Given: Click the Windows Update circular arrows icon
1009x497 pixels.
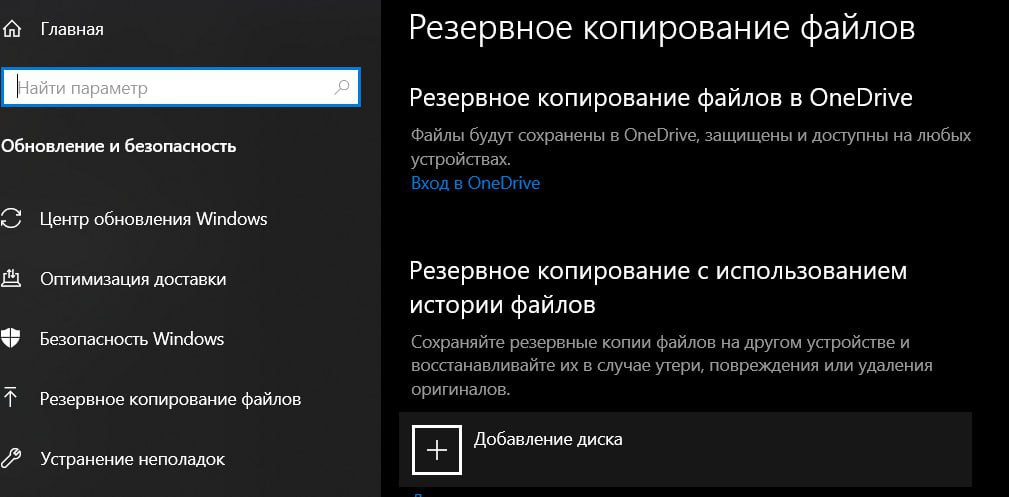Looking at the screenshot, I should pos(12,219).
